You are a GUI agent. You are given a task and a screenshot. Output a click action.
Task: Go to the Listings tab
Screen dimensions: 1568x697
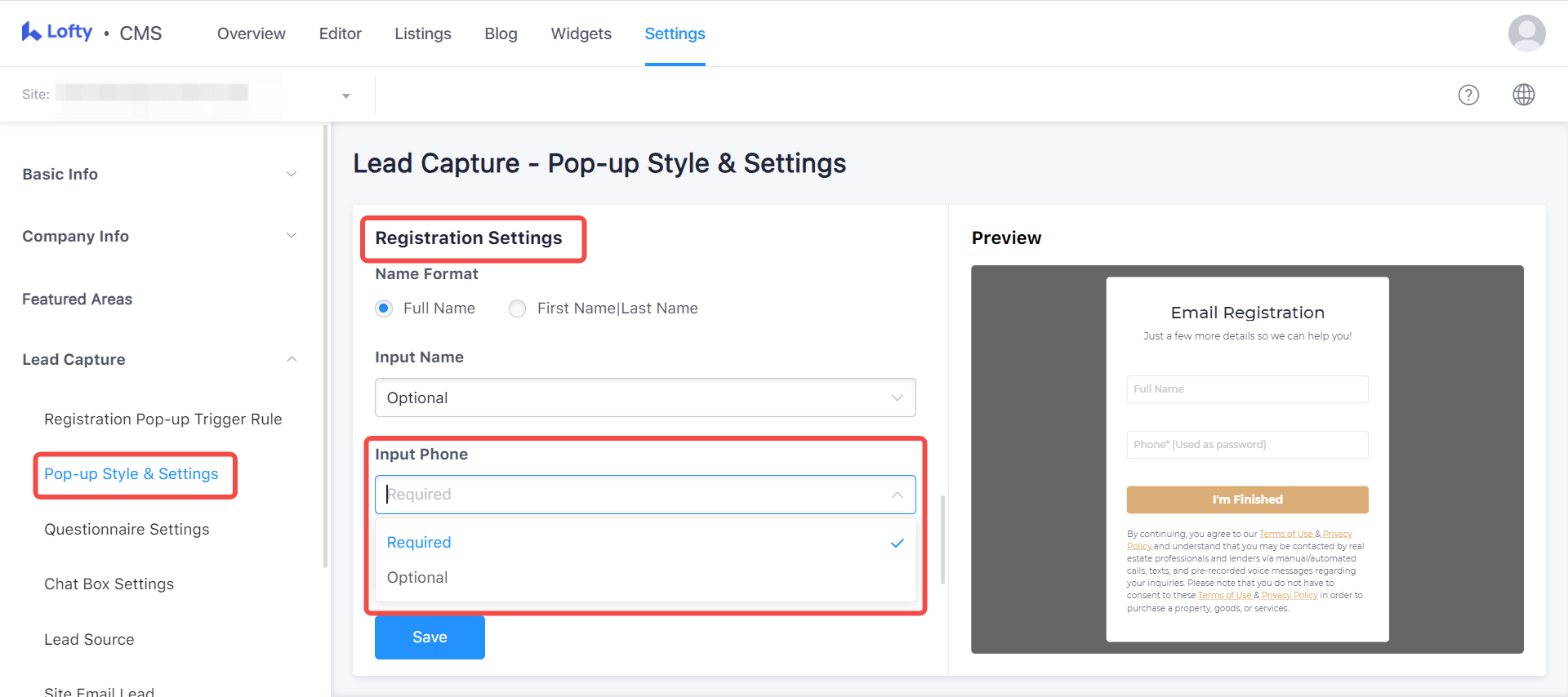click(422, 33)
